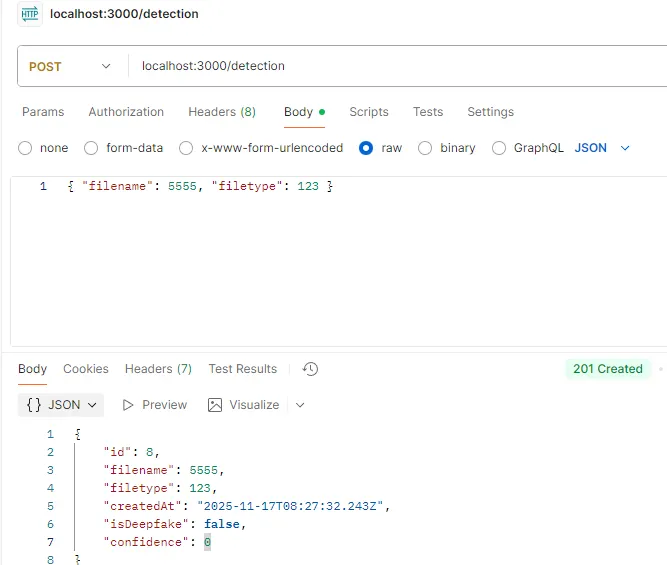The image size is (667, 565).
Task: Select none as body type
Action: click(25, 148)
